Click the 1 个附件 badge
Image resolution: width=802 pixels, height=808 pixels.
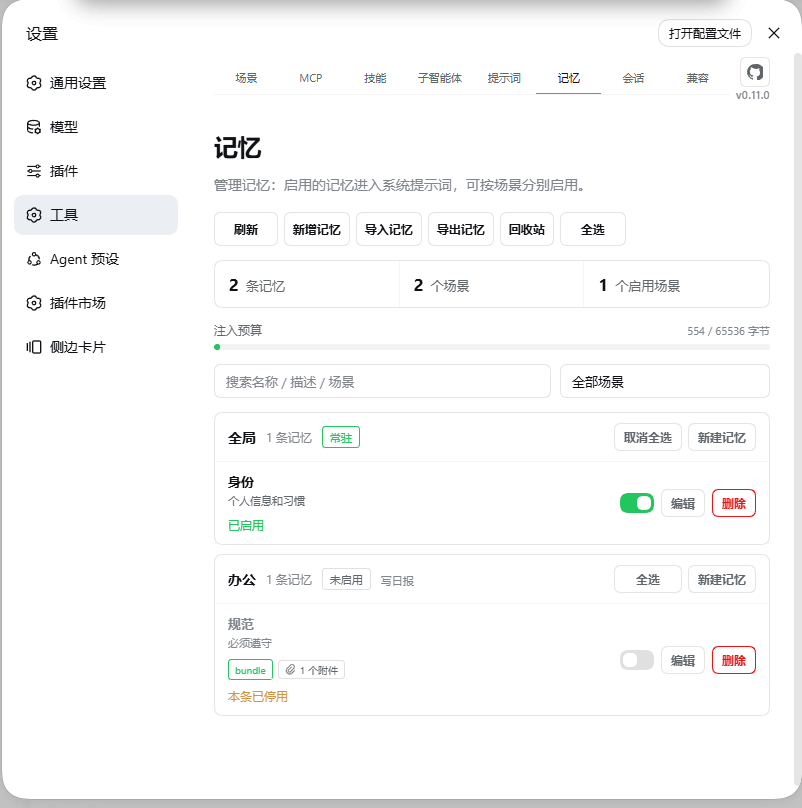(312, 670)
